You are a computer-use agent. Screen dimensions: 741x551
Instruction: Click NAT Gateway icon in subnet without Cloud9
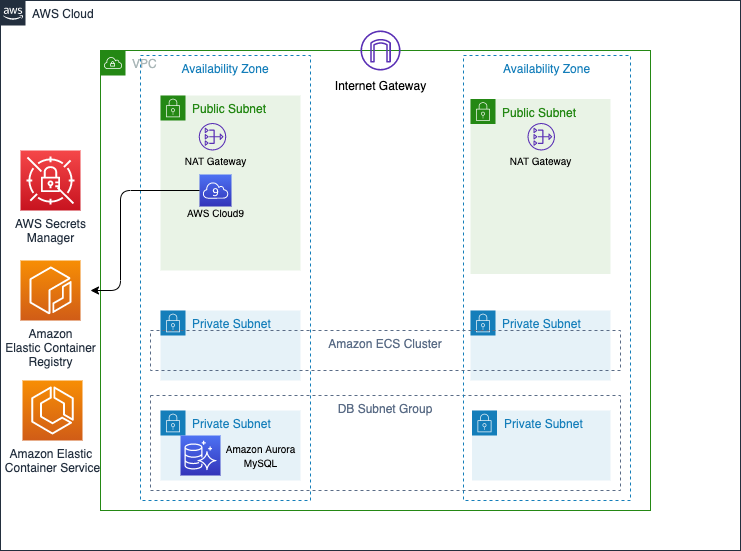(x=541, y=137)
